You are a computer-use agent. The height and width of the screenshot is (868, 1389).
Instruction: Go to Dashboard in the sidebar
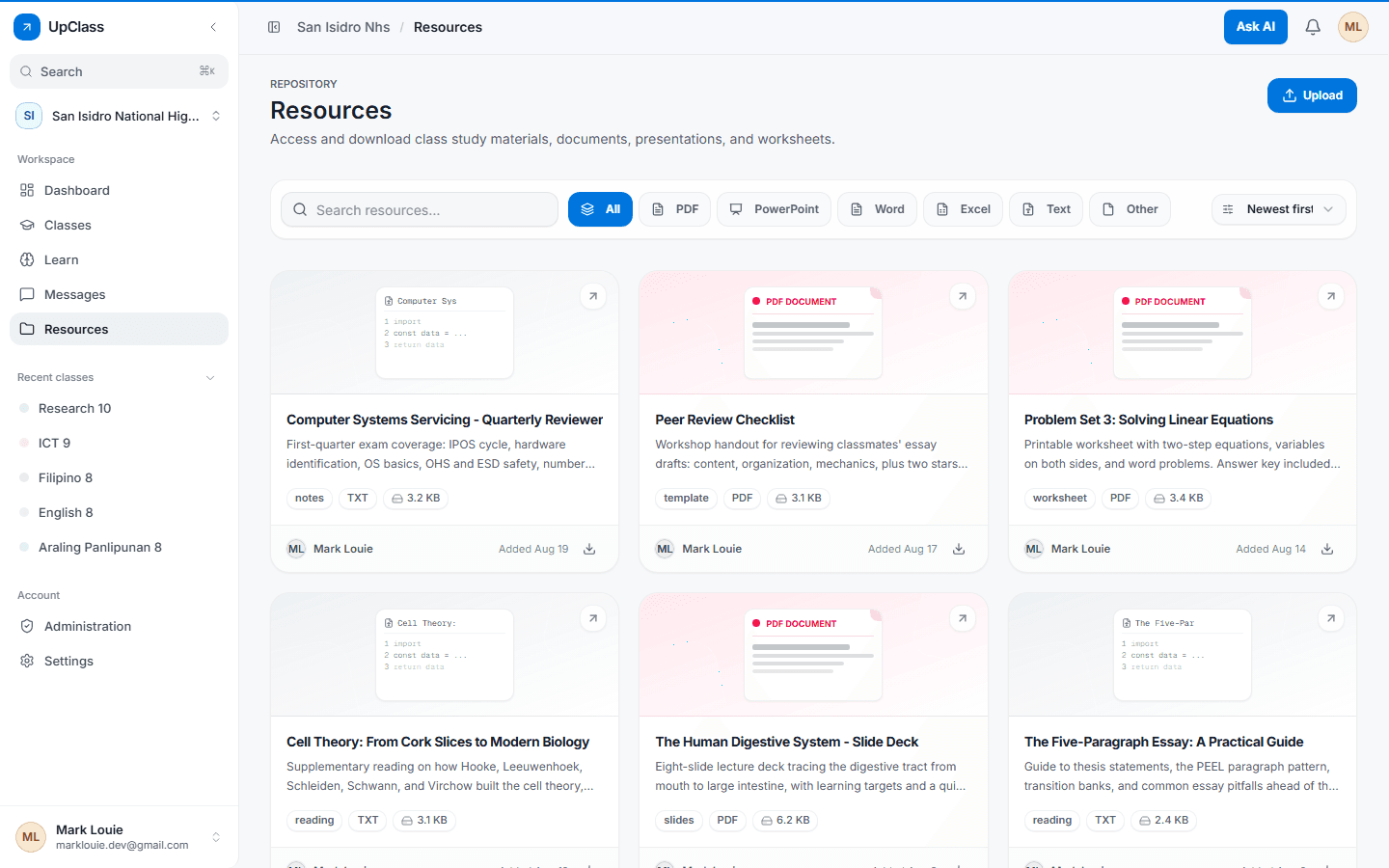(x=119, y=190)
